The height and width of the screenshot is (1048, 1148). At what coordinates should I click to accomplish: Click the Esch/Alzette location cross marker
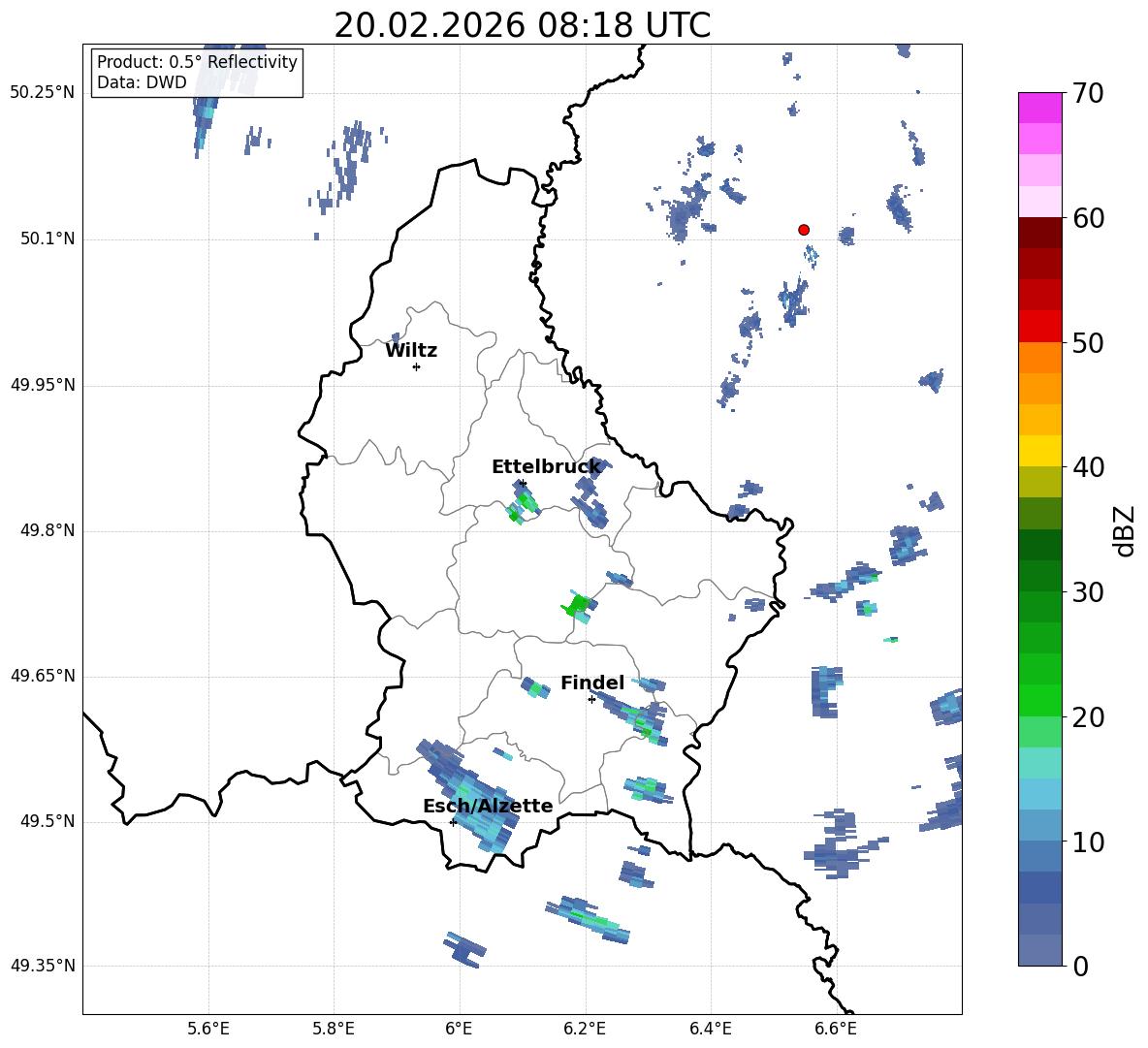pyautogui.click(x=453, y=822)
